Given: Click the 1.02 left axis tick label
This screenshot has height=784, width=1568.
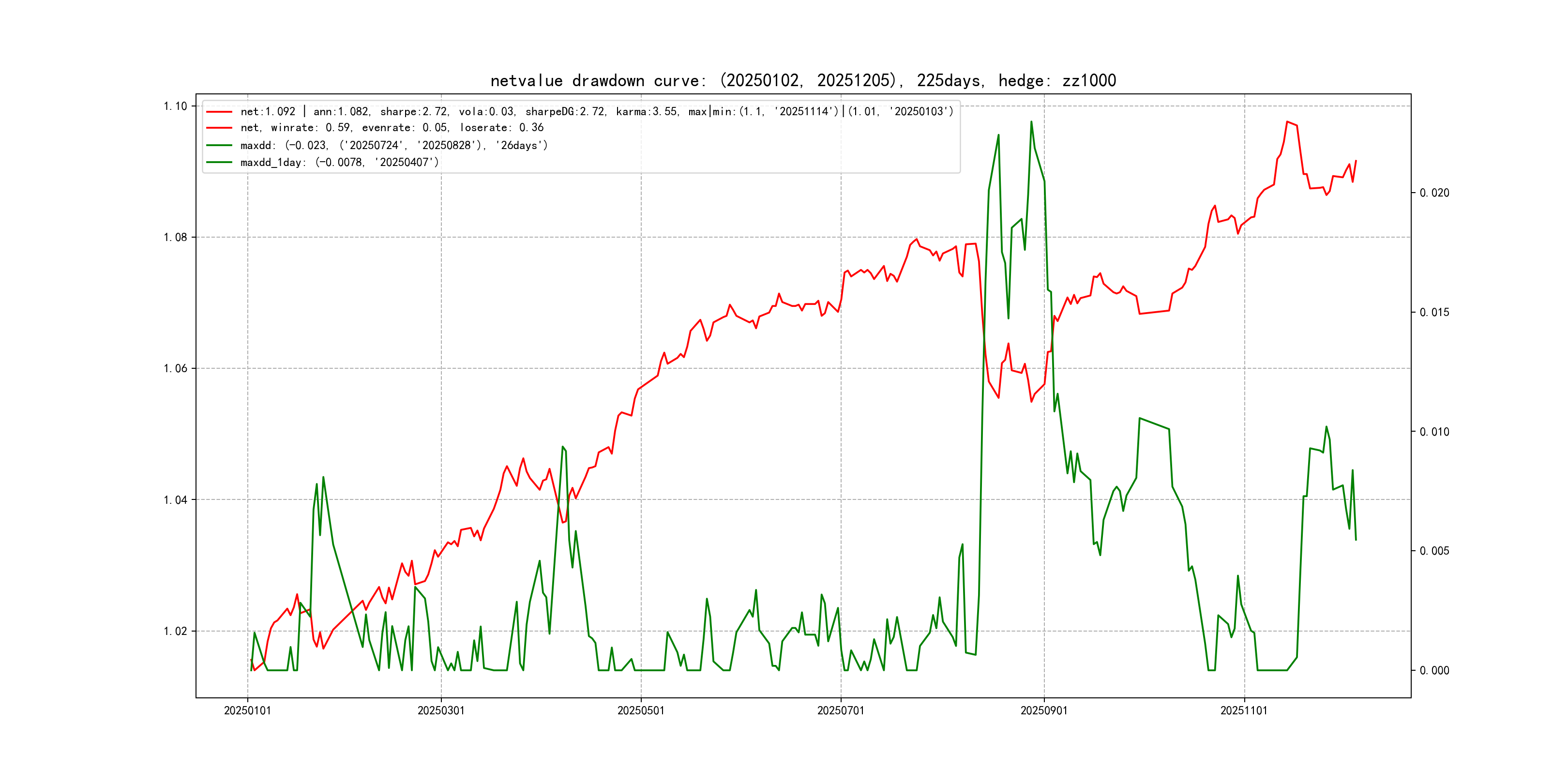Looking at the screenshot, I should [x=175, y=631].
